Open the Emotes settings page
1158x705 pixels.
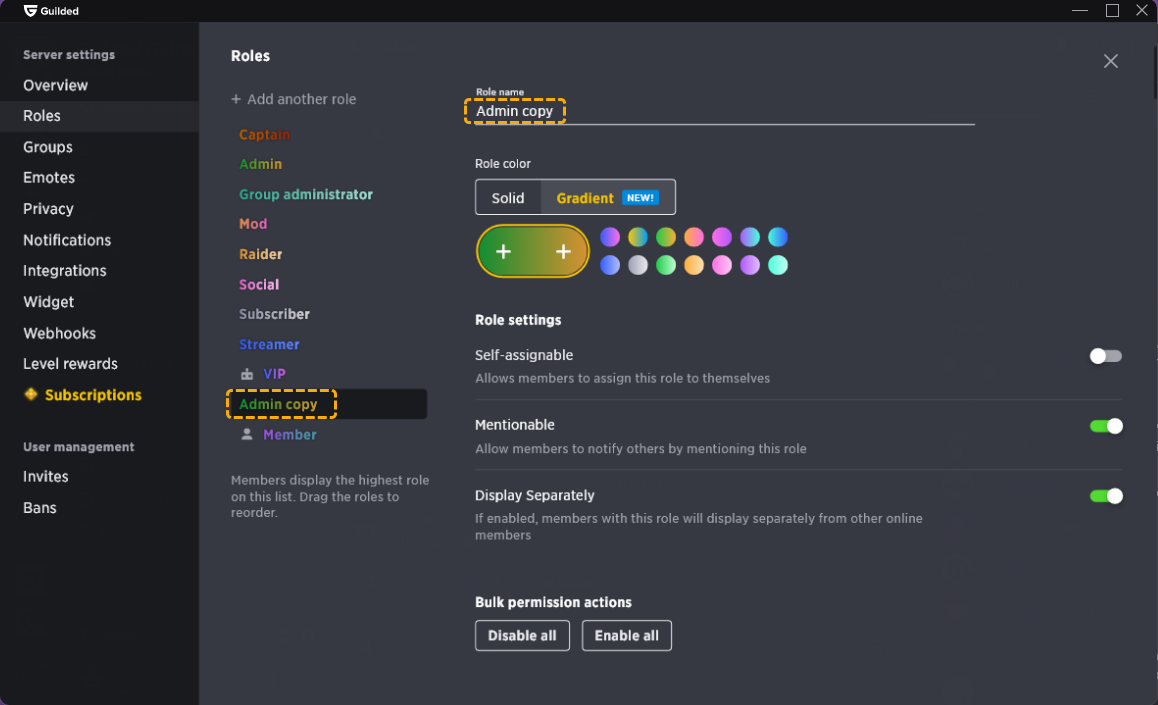tap(49, 178)
